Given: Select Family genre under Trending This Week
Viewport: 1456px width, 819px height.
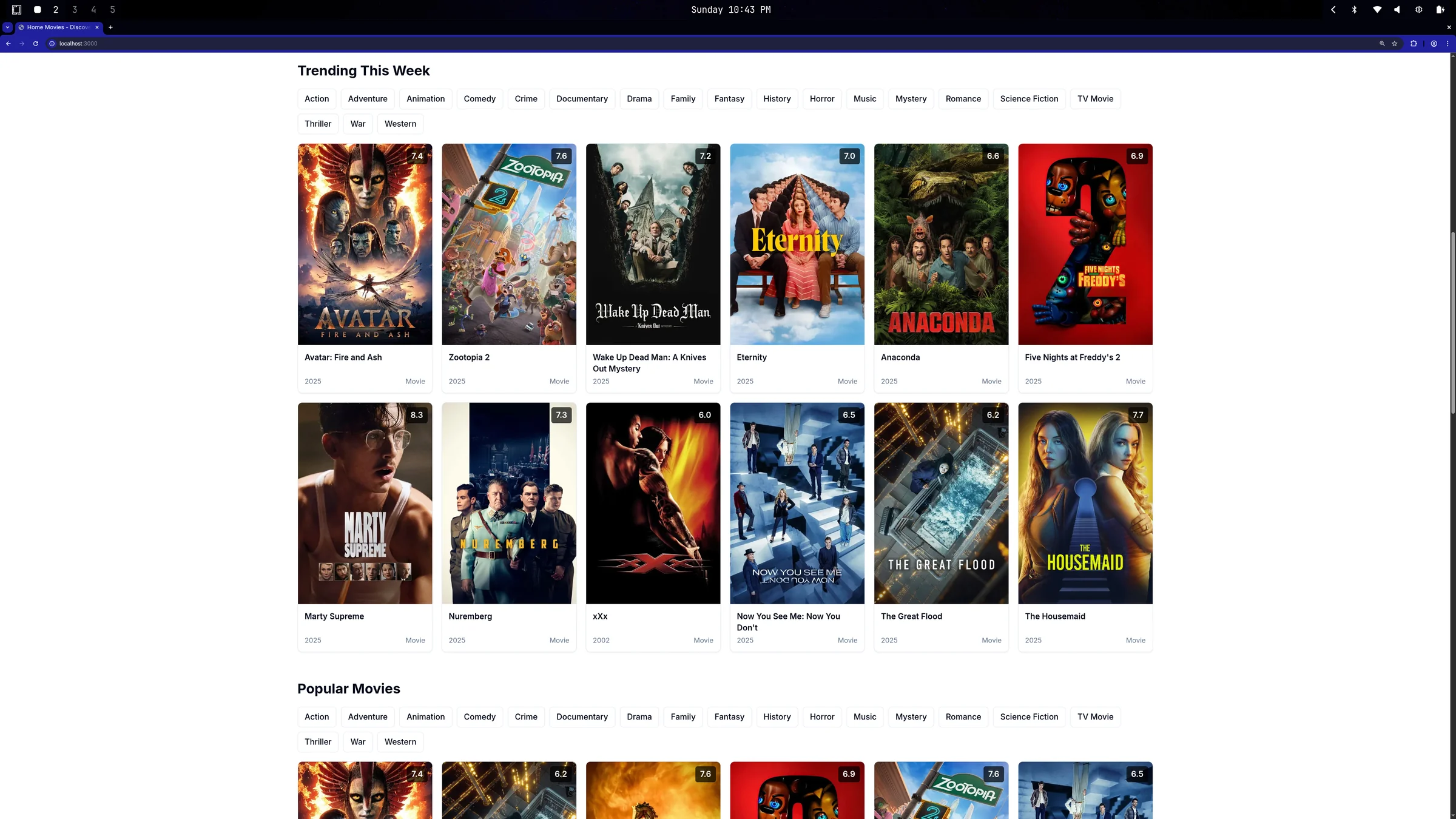Looking at the screenshot, I should pos(683,99).
